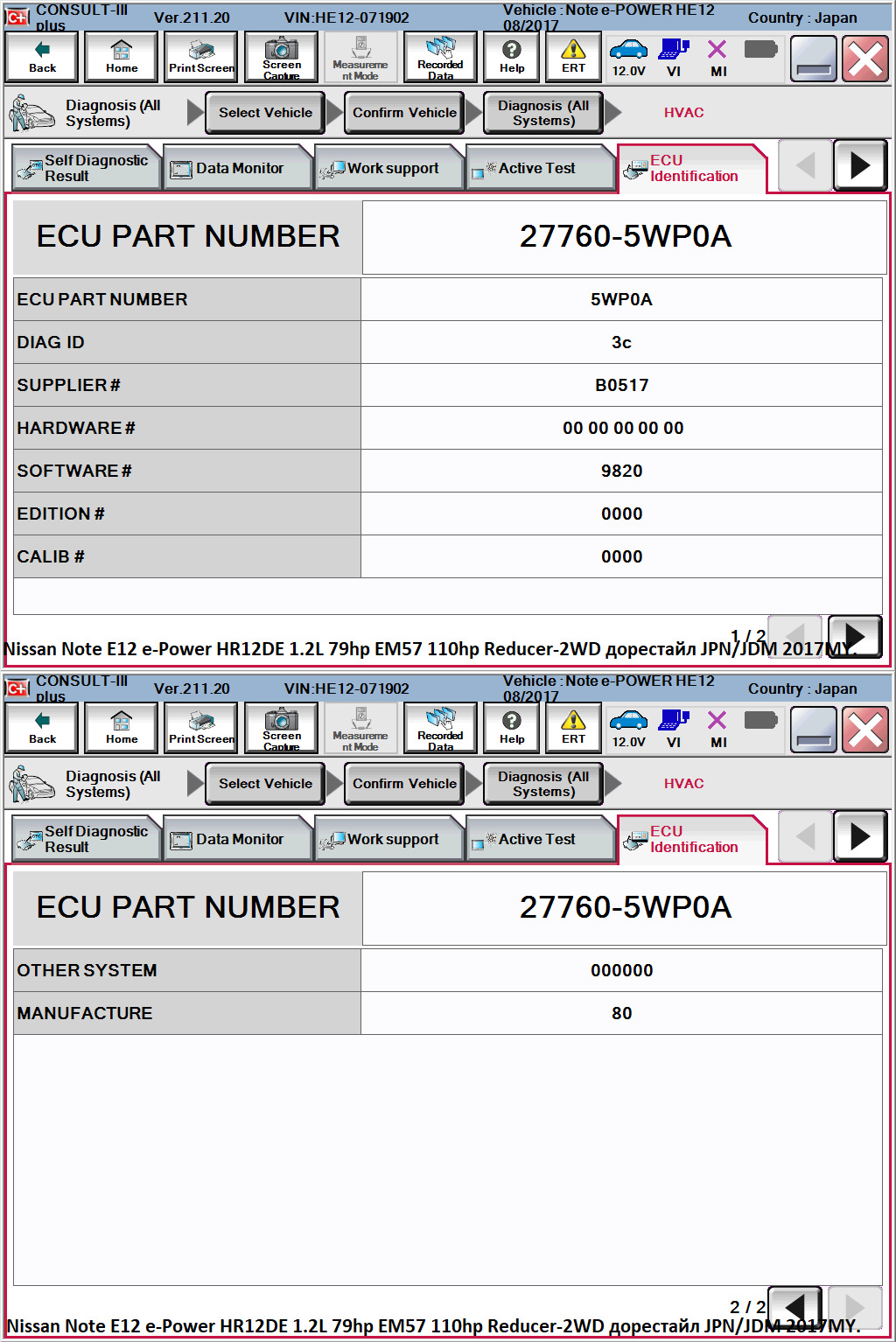The image size is (896, 1342).
Task: Click the VI interface icon on the page 2/2 screen
Action: pyautogui.click(x=674, y=729)
